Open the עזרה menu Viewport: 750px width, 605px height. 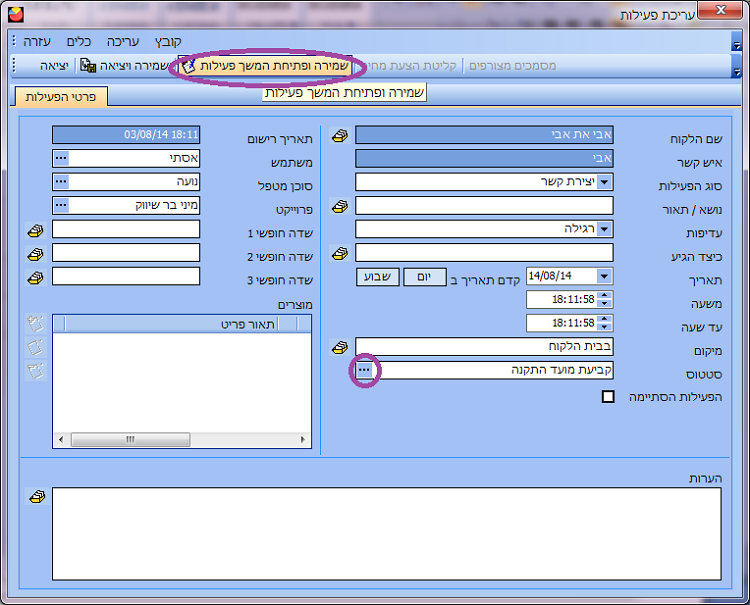[37, 42]
